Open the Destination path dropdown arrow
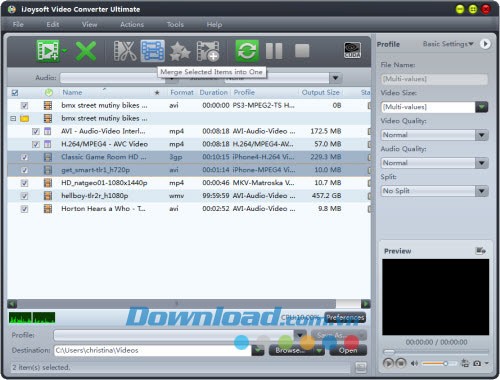Viewport: 500px width, 380px height. click(x=258, y=351)
